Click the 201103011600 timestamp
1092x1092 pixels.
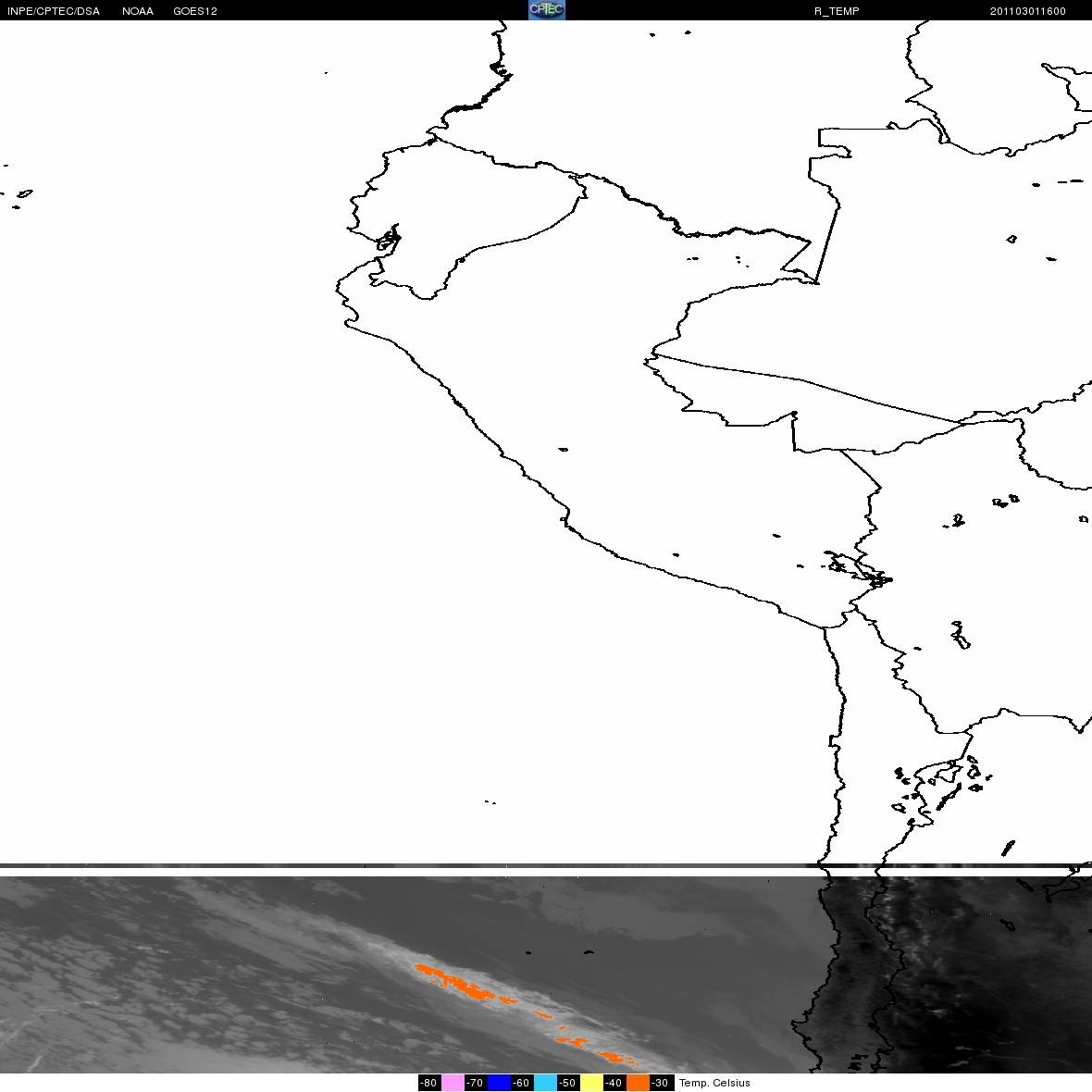1028,11
